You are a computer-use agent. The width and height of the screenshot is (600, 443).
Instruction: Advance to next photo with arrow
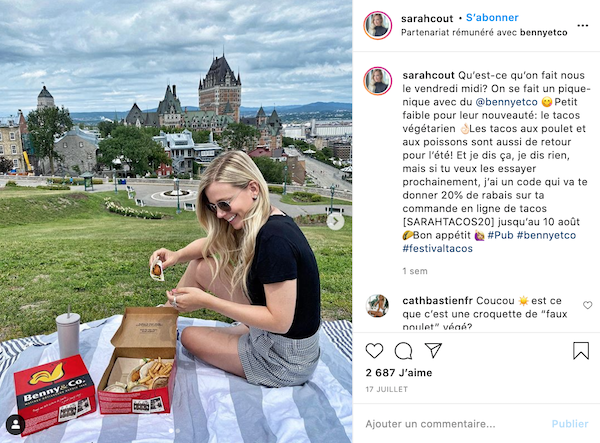336,221
